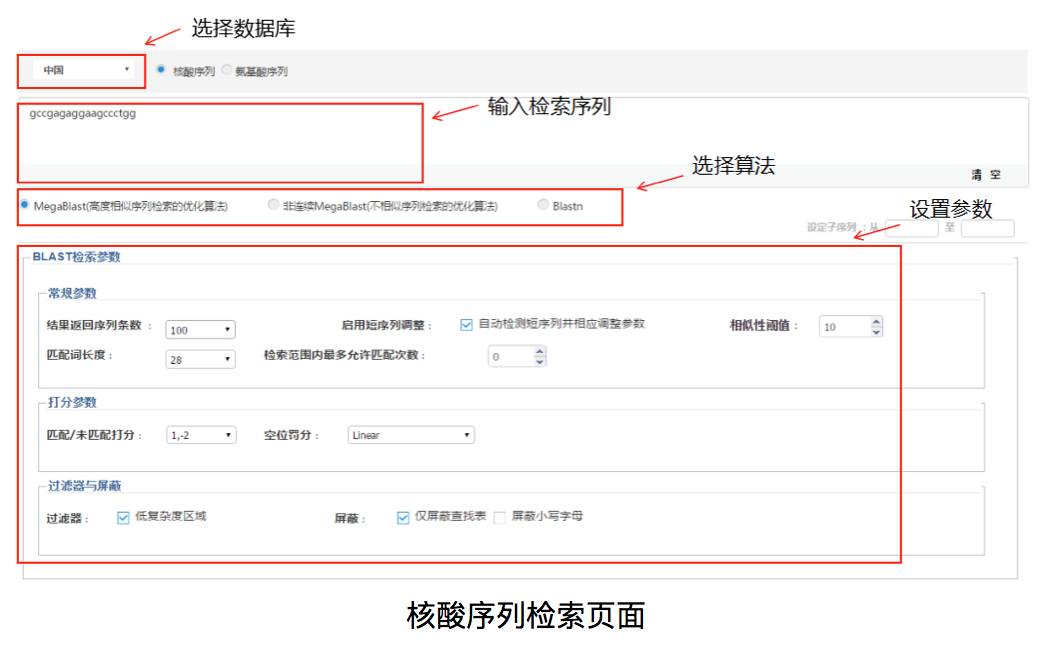Open the 空位罚分 Linear dropdown
The height and width of the screenshot is (656, 1050).
pos(411,435)
